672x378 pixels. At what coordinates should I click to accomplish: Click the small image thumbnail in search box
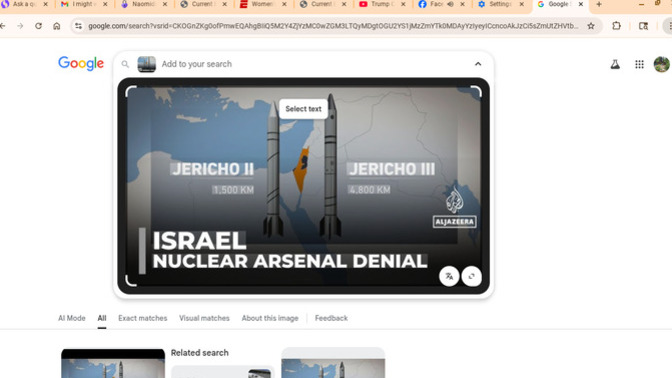(x=147, y=64)
